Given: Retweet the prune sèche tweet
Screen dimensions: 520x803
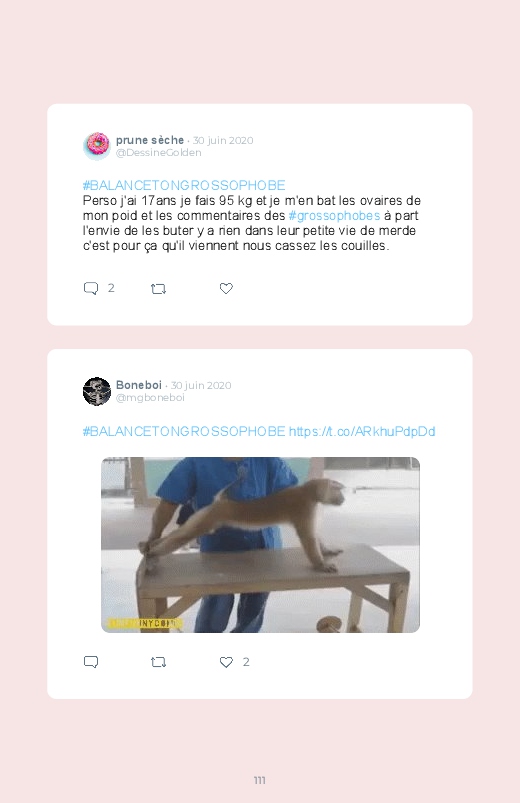Looking at the screenshot, I should click(158, 289).
